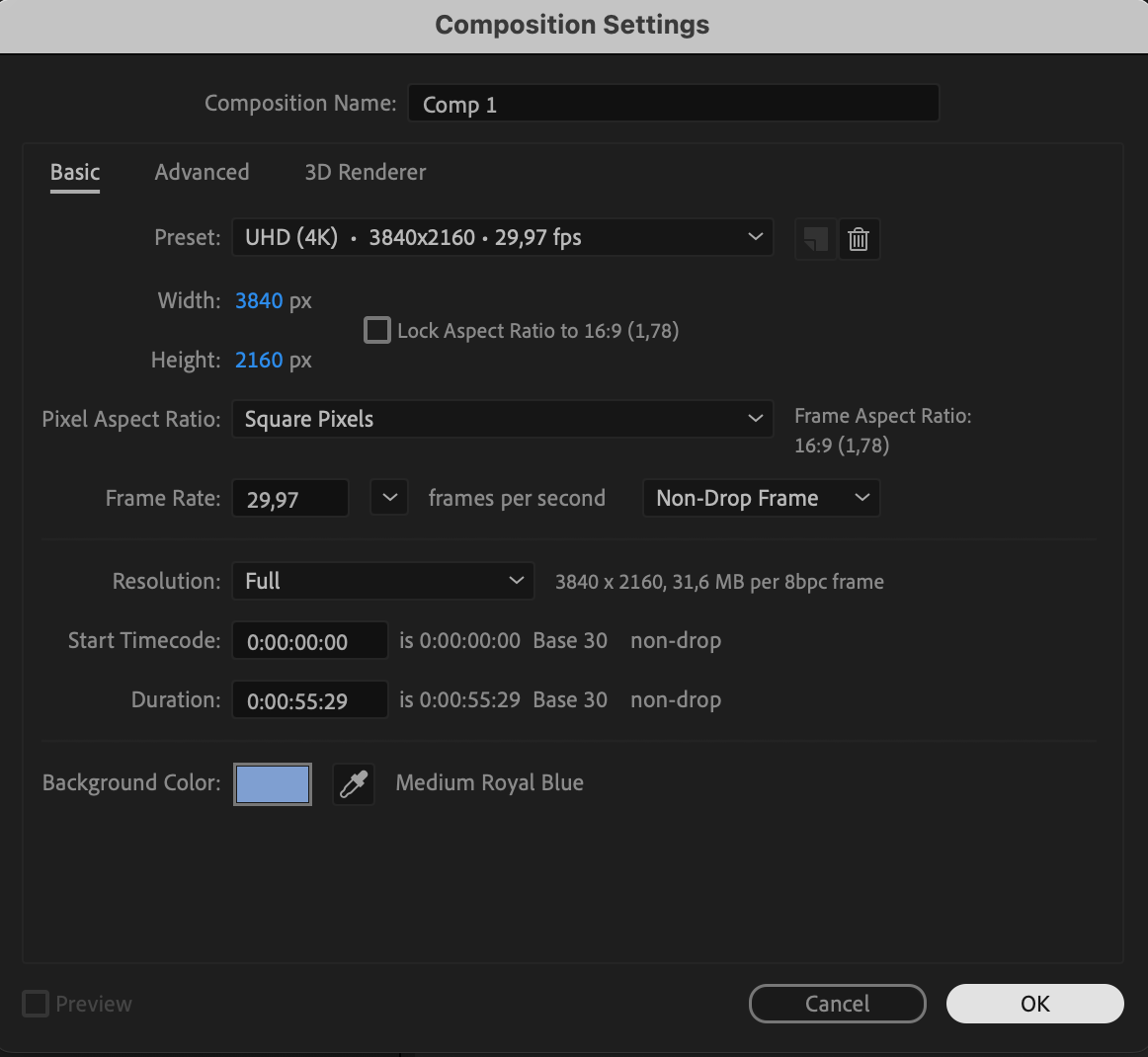
Task: Open the frame rate chevron dropdown
Action: [389, 498]
